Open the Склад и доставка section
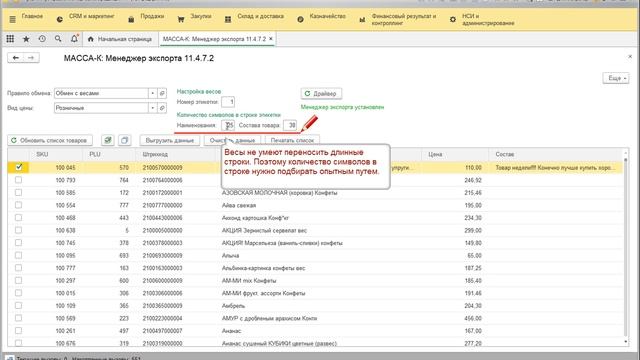640x360 pixels. 260,16
